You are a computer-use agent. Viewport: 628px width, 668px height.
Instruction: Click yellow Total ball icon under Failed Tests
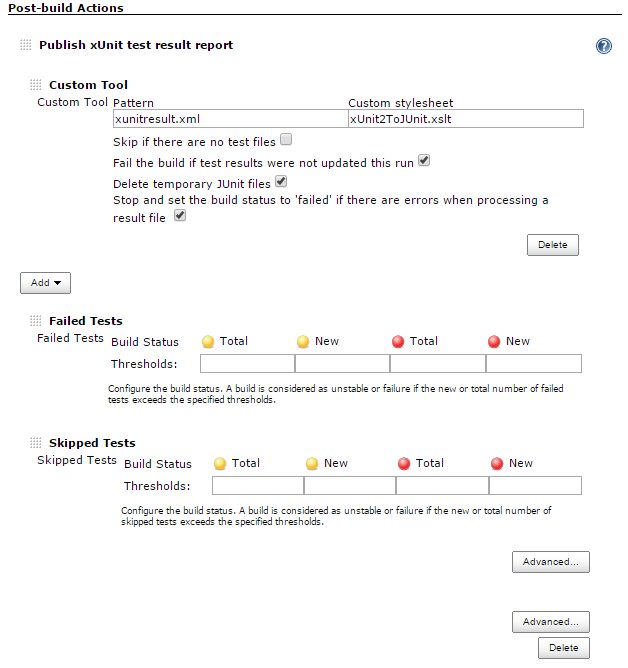click(x=208, y=342)
